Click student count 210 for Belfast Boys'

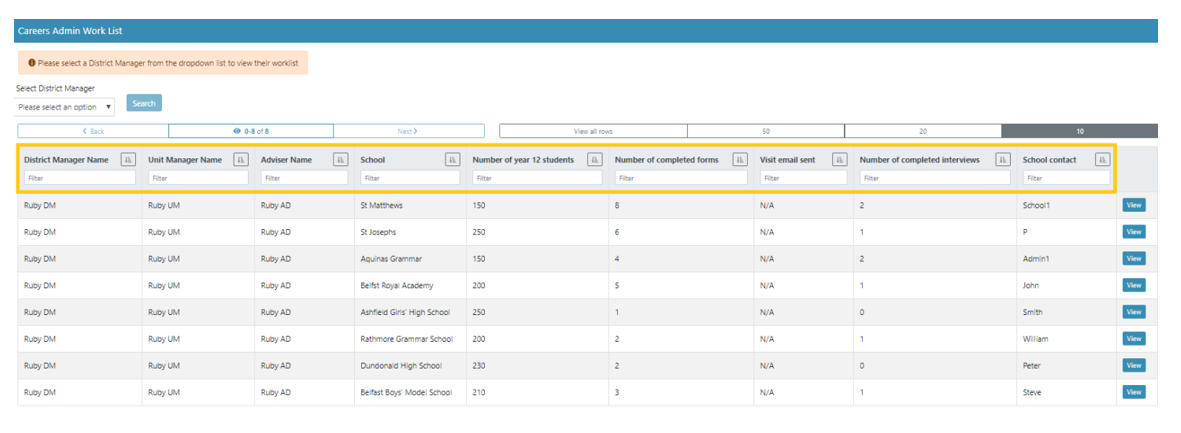479,392
